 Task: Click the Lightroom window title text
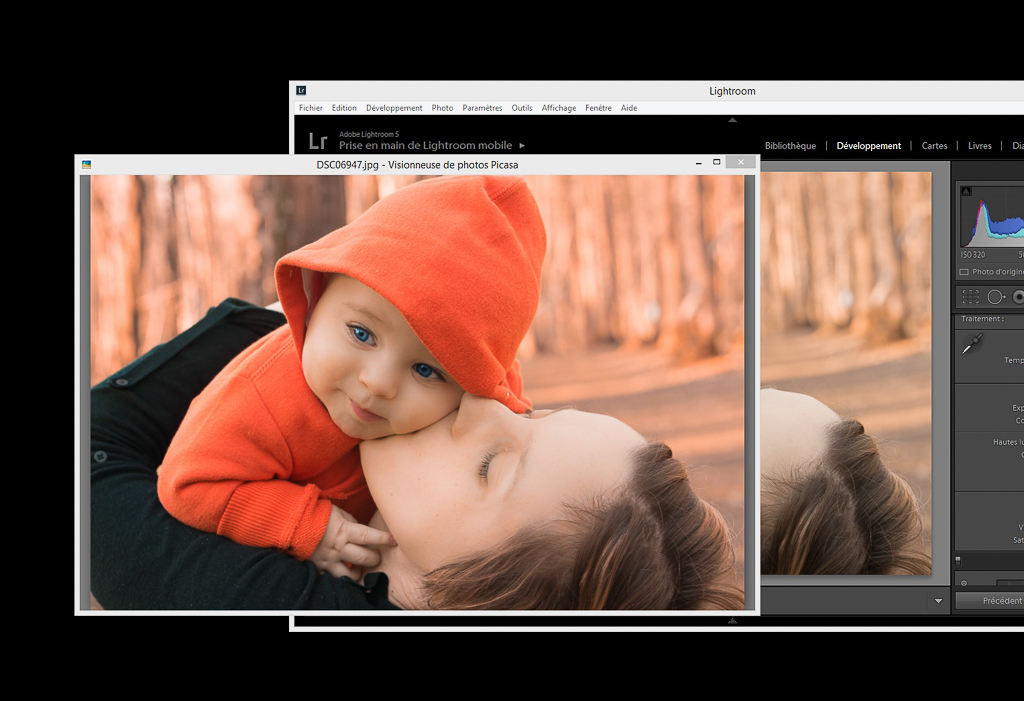pos(732,91)
